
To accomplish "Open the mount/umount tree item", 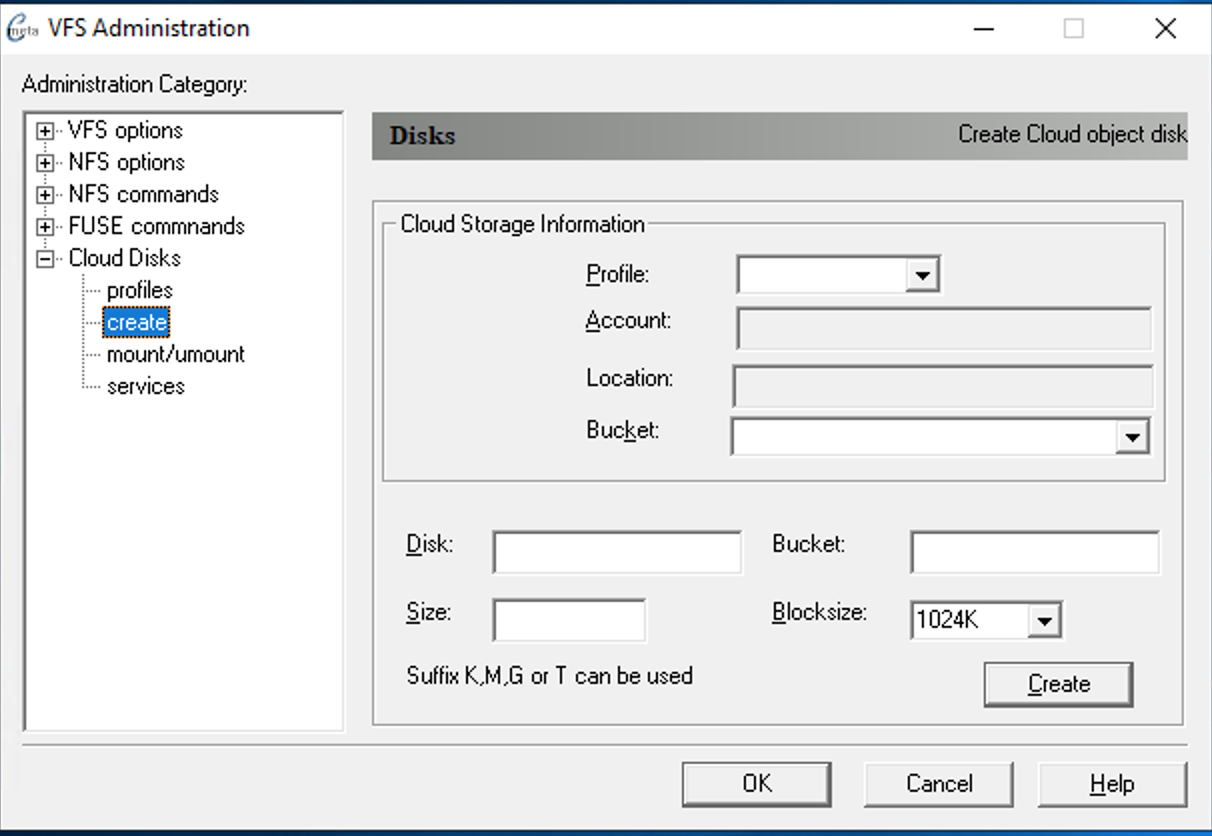I will pos(175,355).
